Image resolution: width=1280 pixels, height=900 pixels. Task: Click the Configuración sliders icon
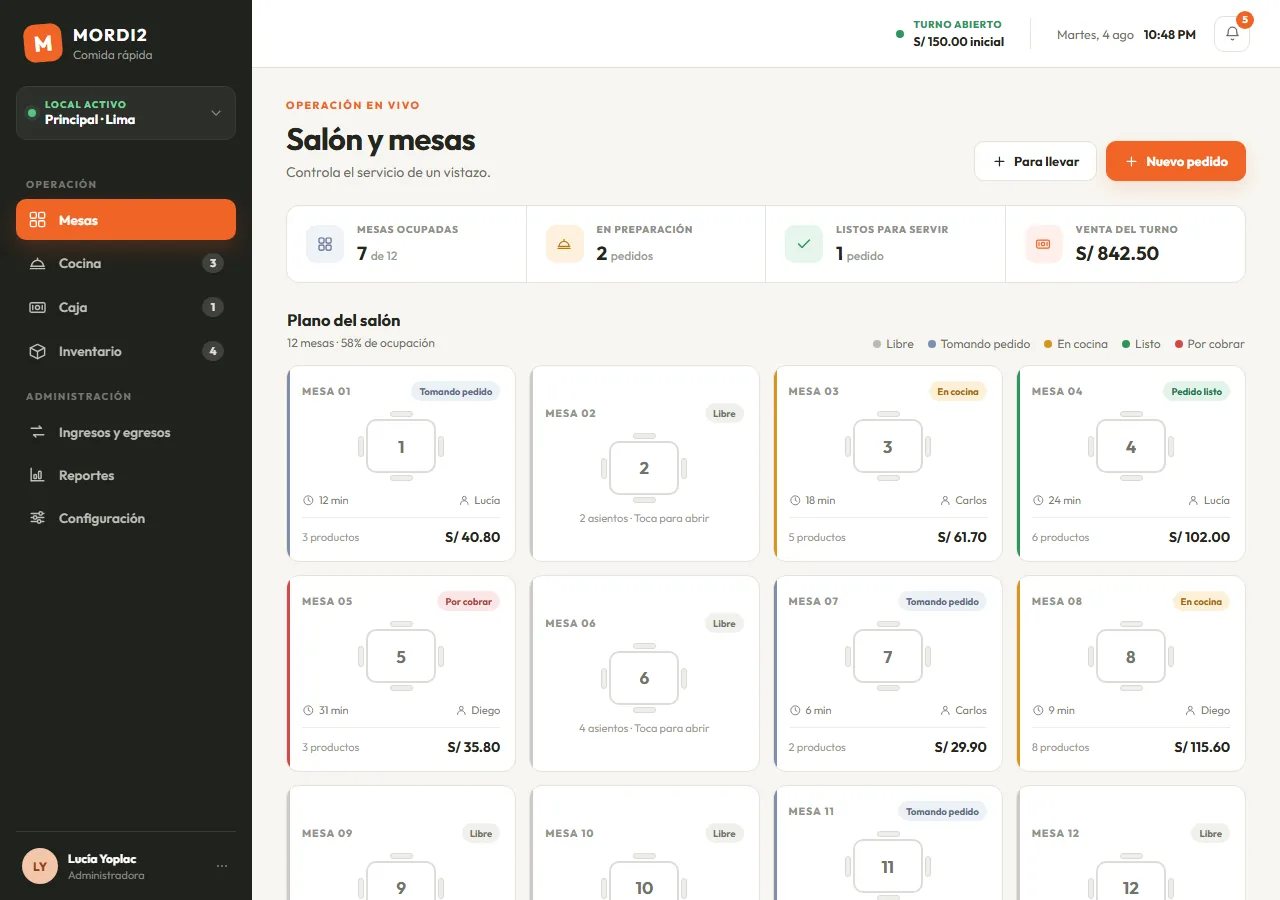(x=38, y=519)
